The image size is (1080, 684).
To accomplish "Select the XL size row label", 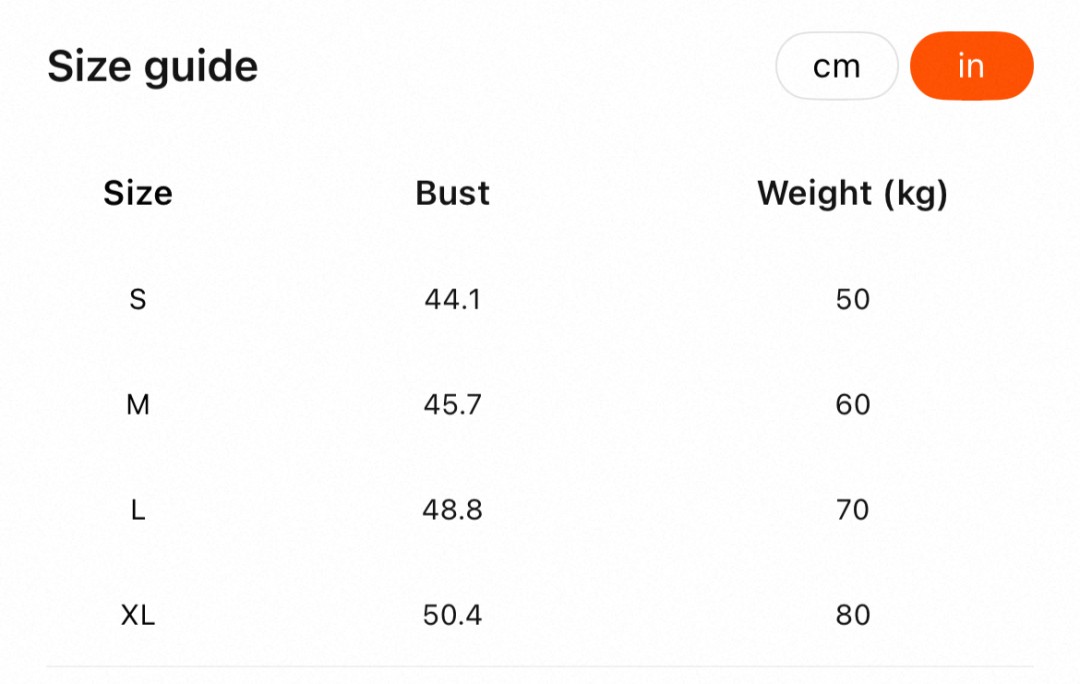I will pyautogui.click(x=138, y=615).
